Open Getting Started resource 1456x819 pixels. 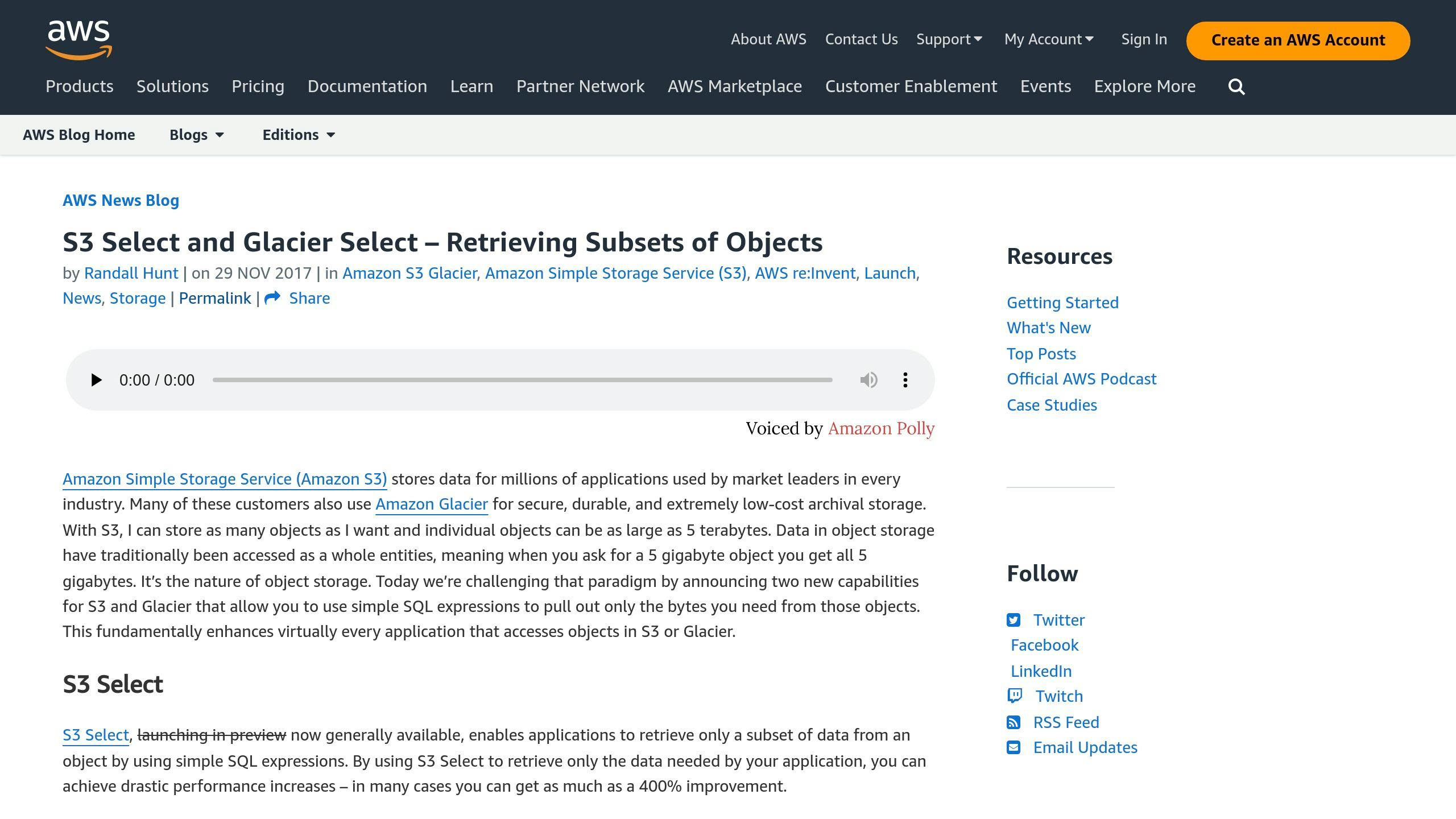(x=1062, y=303)
